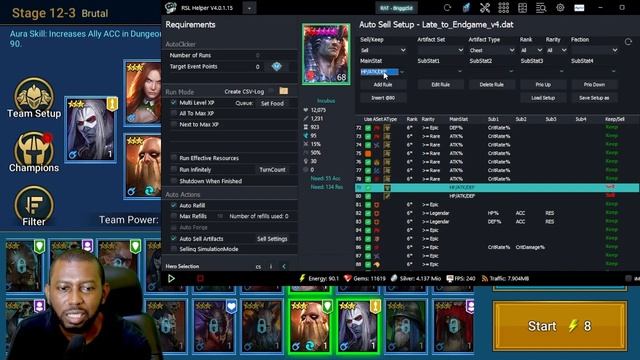Click the Delete Rule button
Image resolution: width=640 pixels, height=360 pixels.
[x=491, y=84]
